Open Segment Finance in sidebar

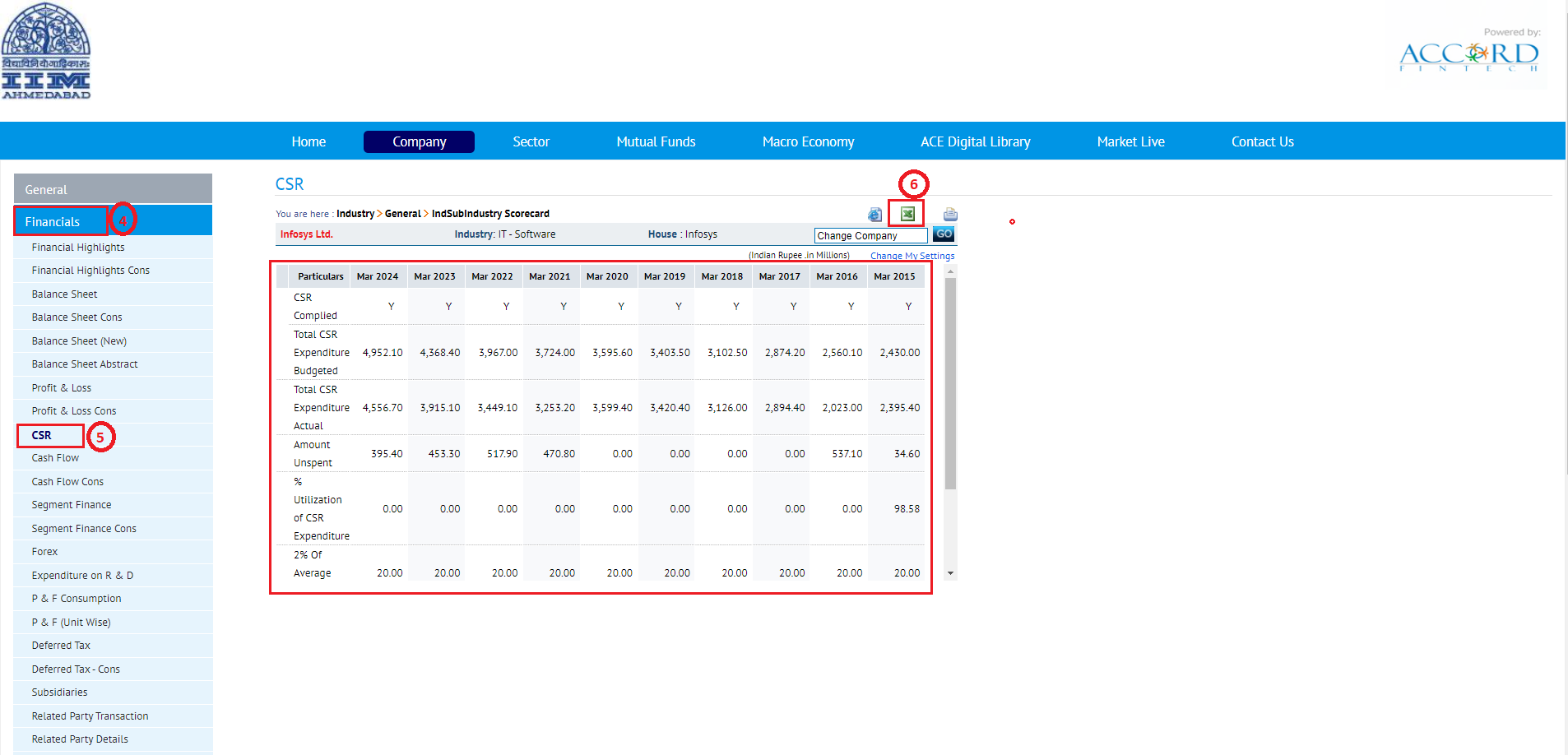[x=72, y=505]
